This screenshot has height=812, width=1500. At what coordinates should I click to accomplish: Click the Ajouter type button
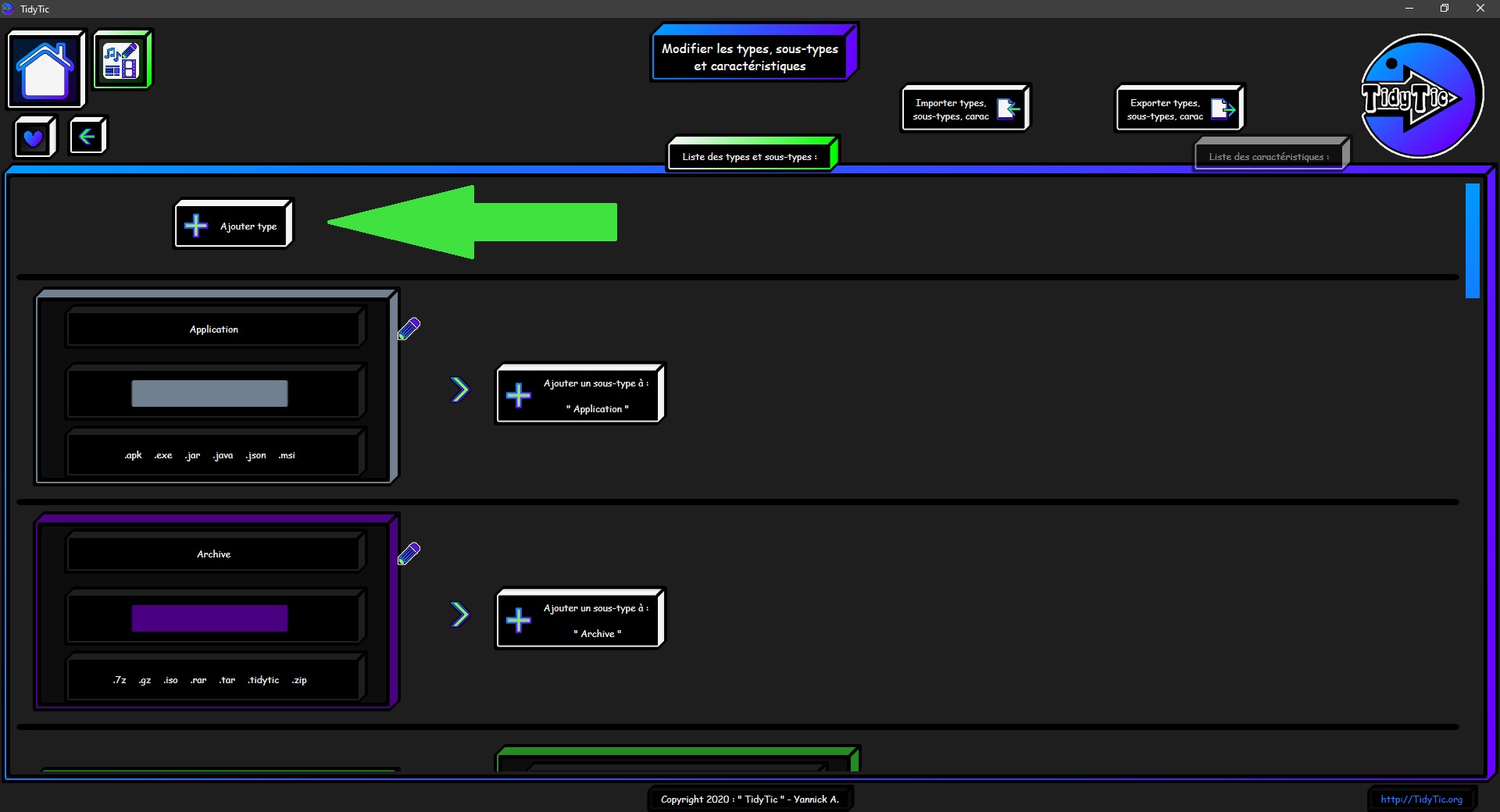tap(234, 225)
